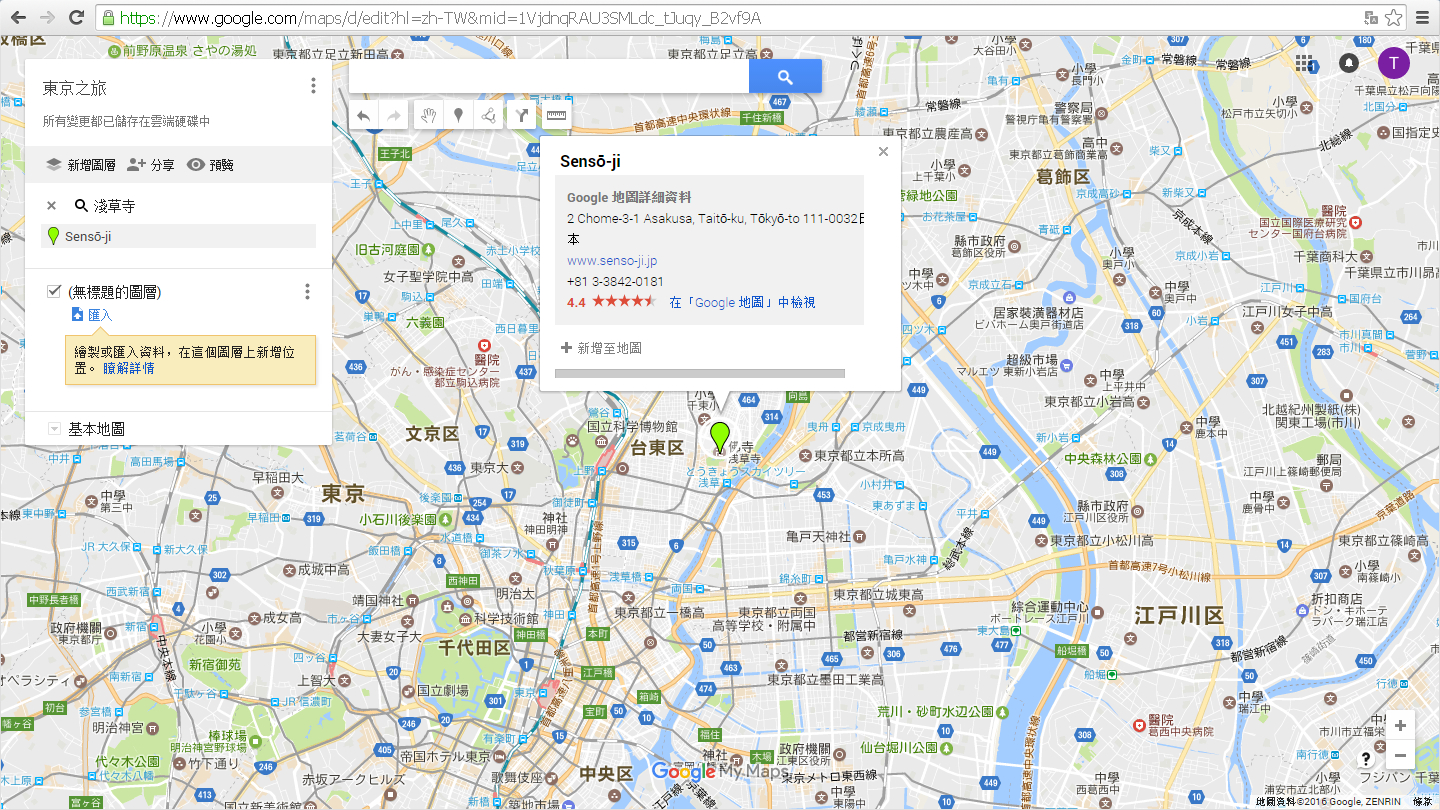1440x810 pixels.
Task: Zoom out with the minus button
Action: point(1400,756)
